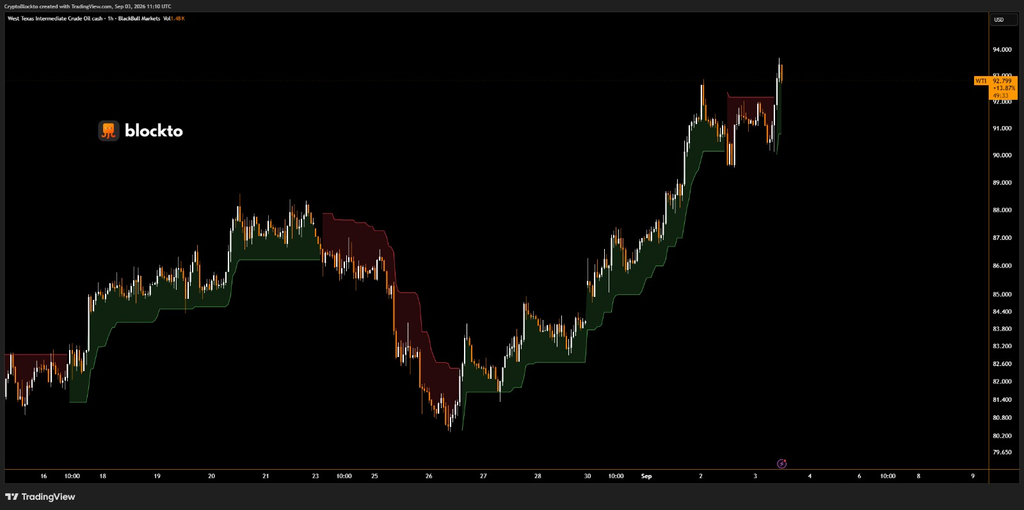Screen dimensions: 1024x510
Task: Click the latest candle at chart peak
Action: [781, 72]
